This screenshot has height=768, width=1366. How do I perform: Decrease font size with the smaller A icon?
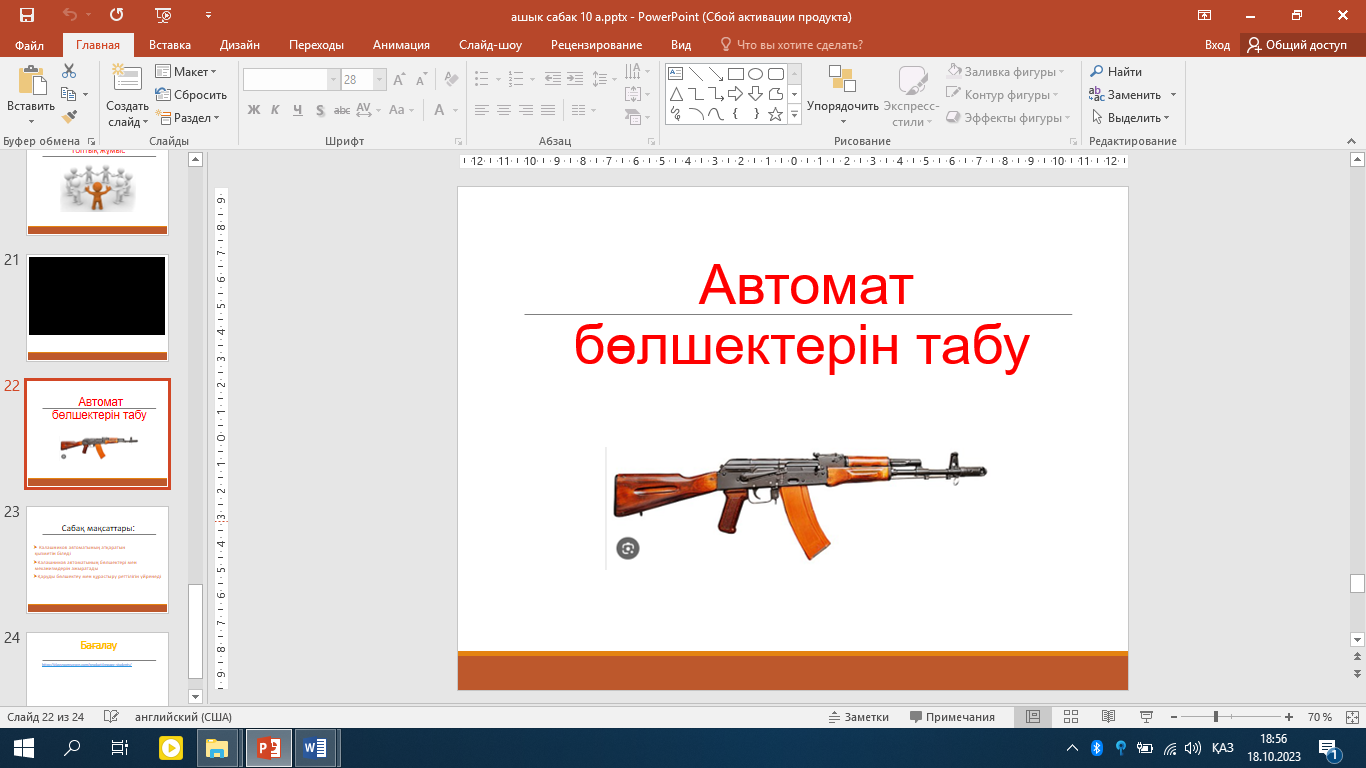coord(421,80)
